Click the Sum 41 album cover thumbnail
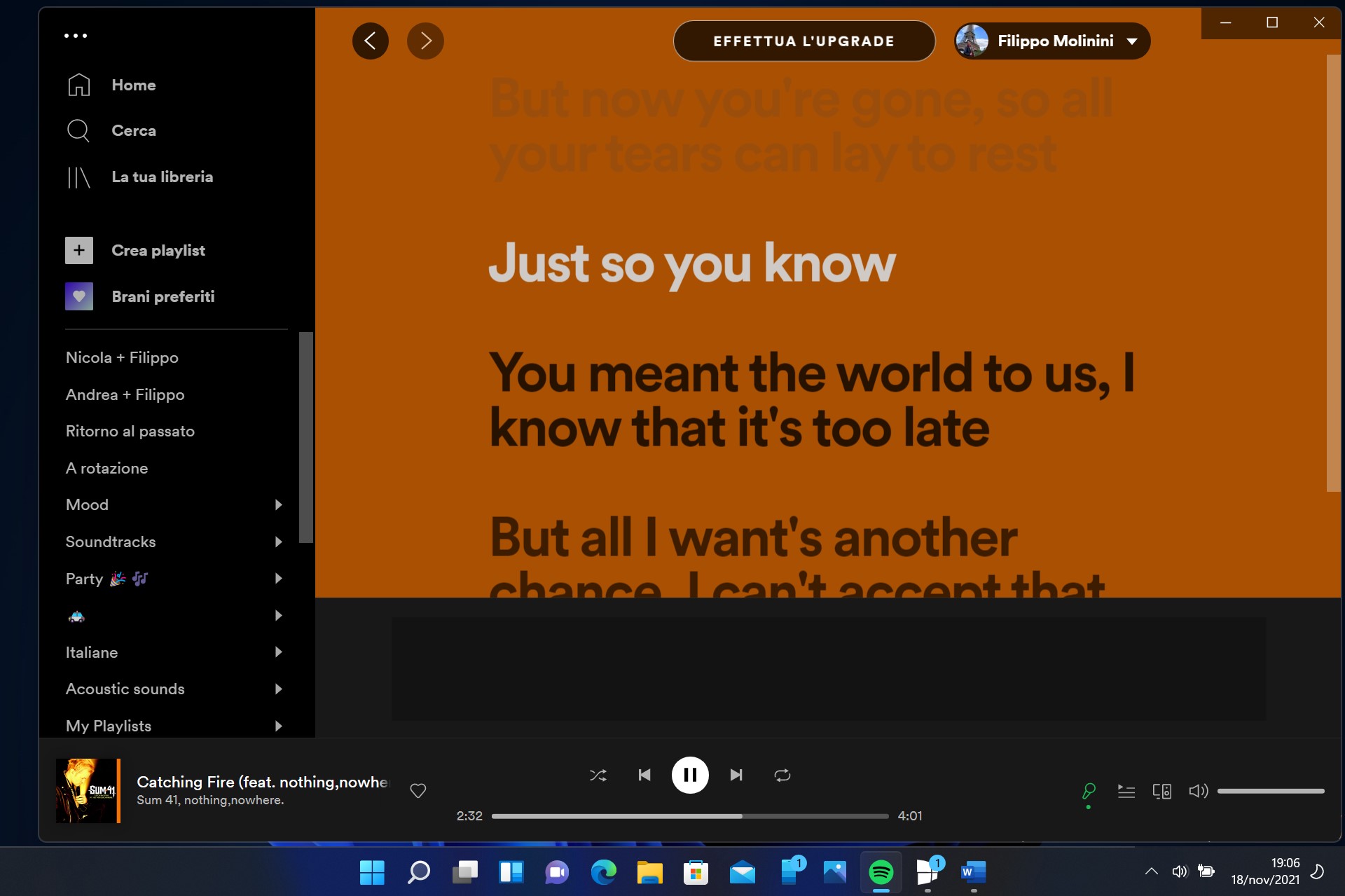The image size is (1345, 896). [88, 790]
